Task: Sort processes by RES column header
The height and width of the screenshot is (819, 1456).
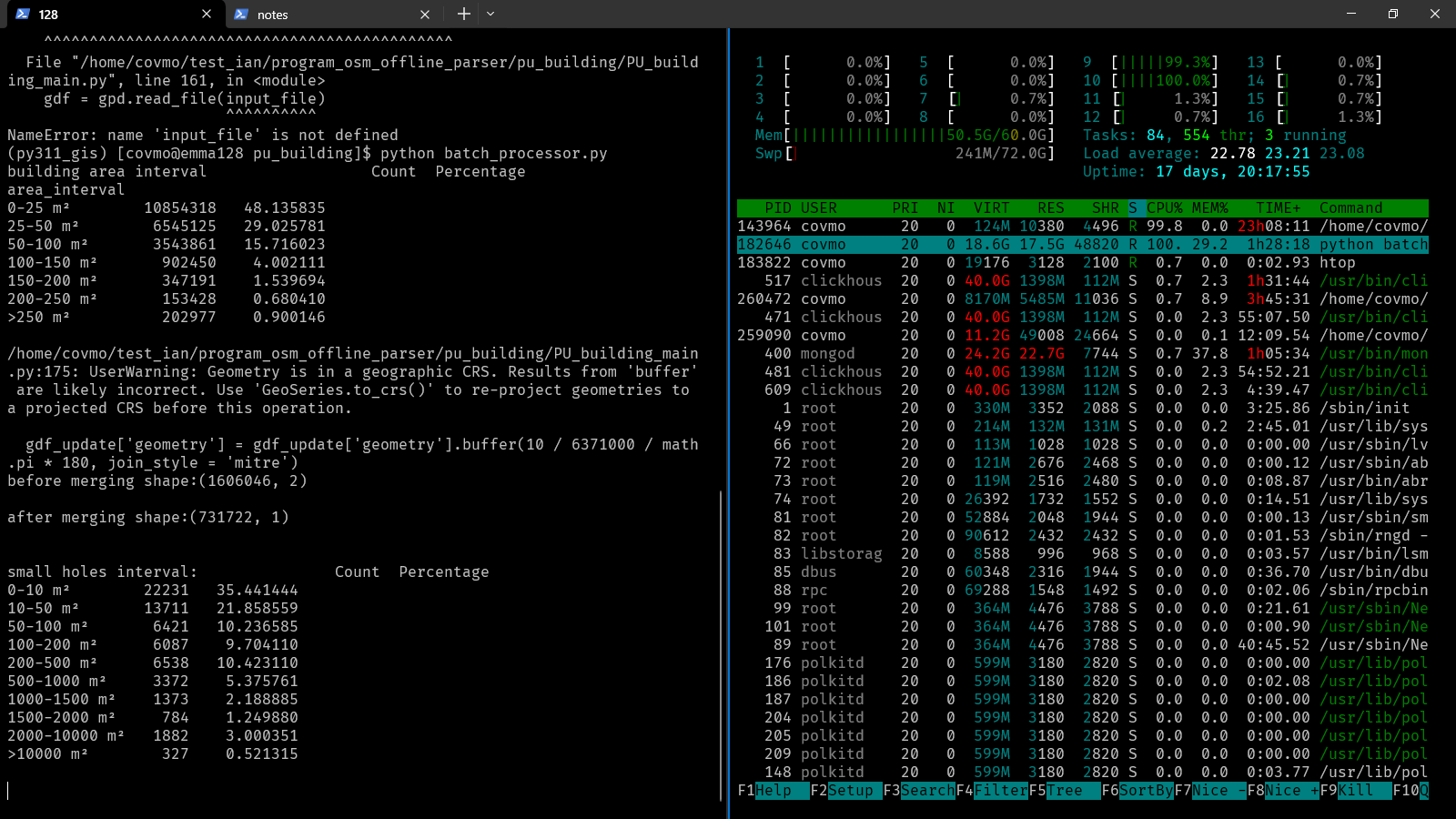Action: (x=1051, y=208)
